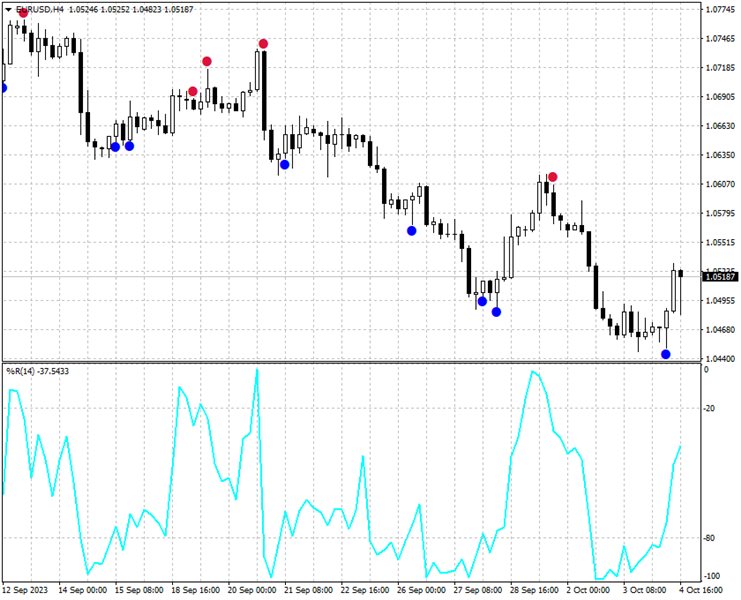
Task: Click the 2 Oct 00:00 time label
Action: click(x=589, y=590)
